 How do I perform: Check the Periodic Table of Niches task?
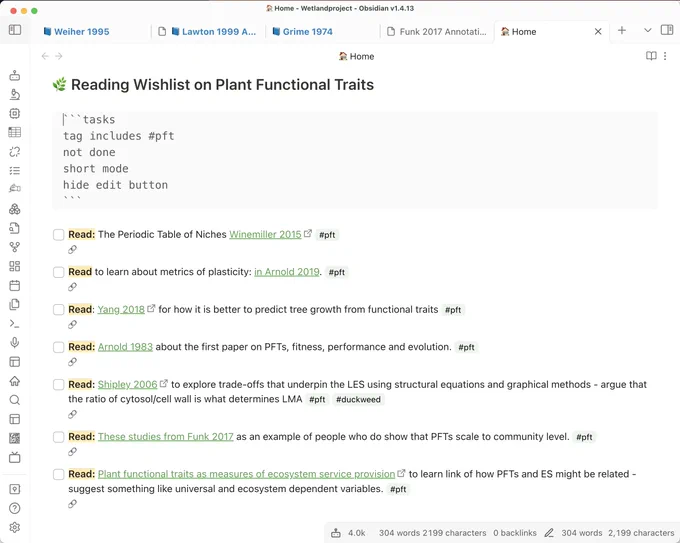point(59,235)
